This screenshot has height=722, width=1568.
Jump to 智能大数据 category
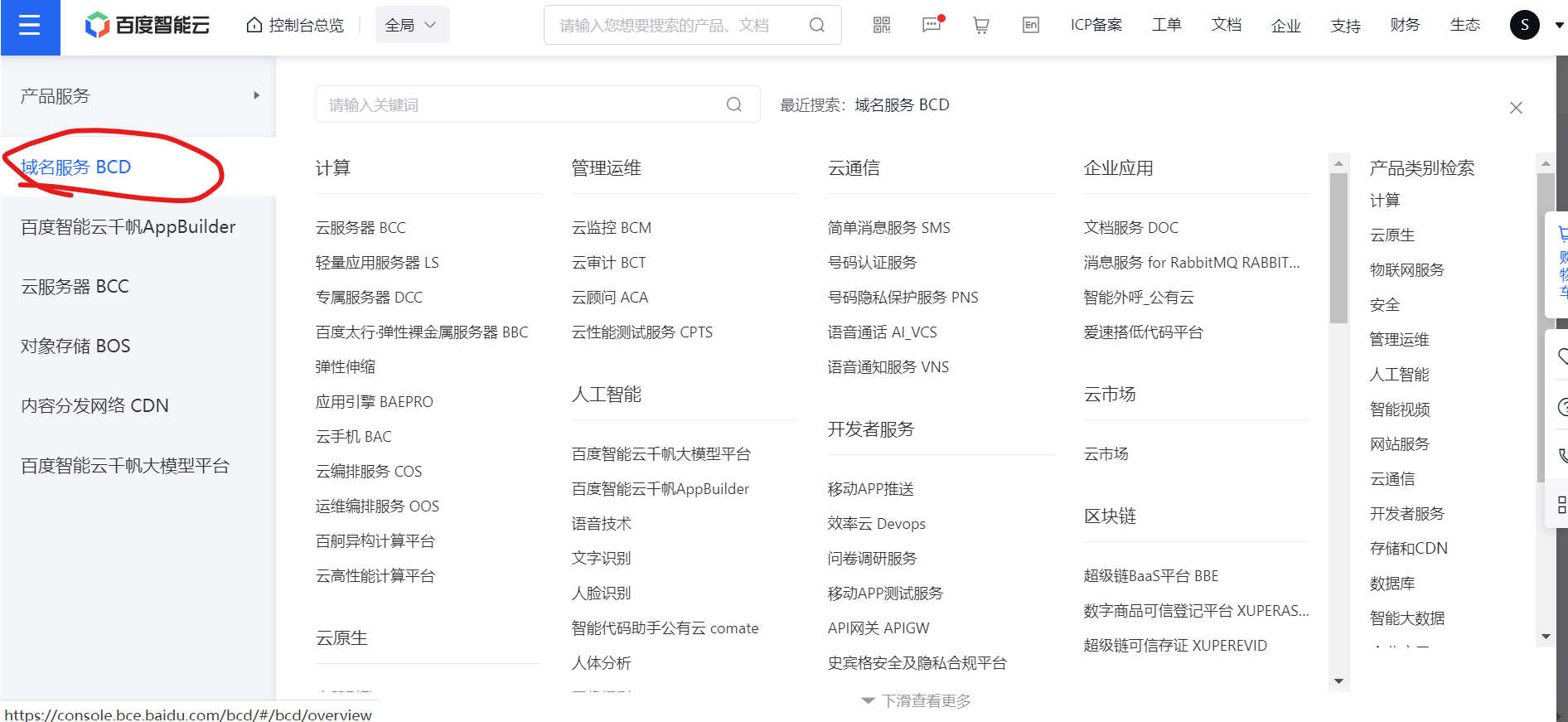coord(1407,618)
